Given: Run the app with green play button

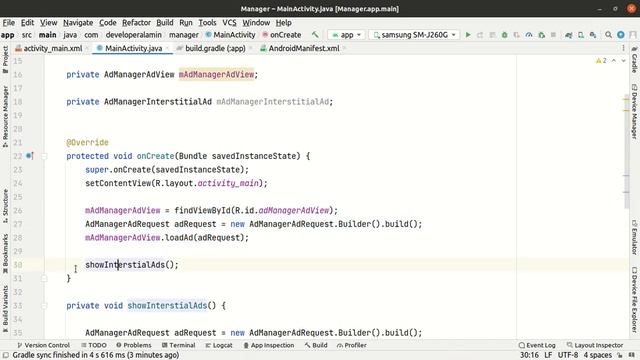Looking at the screenshot, I should click(468, 35).
